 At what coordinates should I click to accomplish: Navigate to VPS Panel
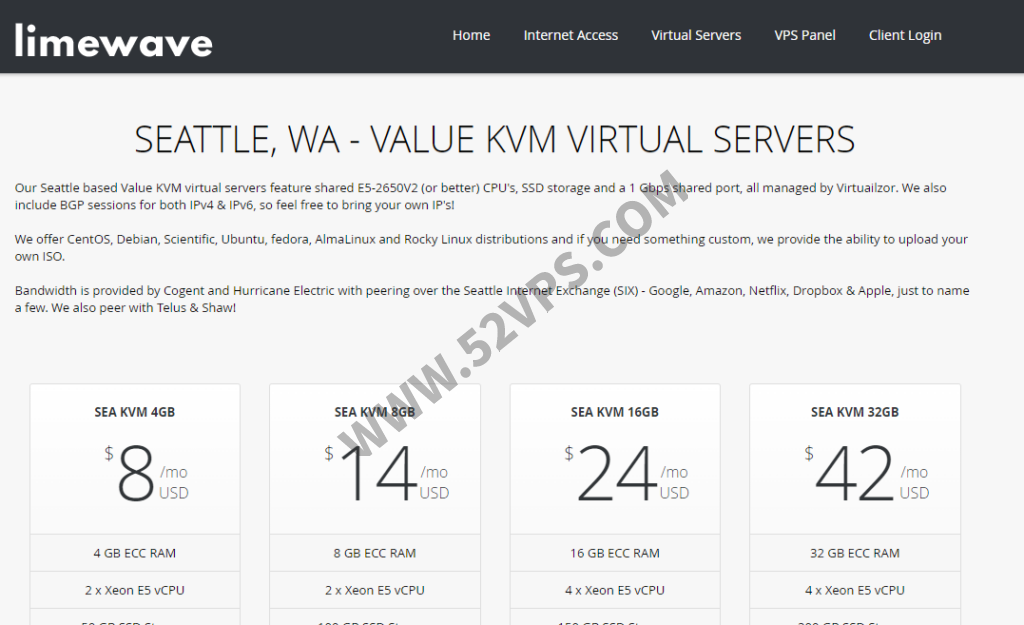coord(805,35)
